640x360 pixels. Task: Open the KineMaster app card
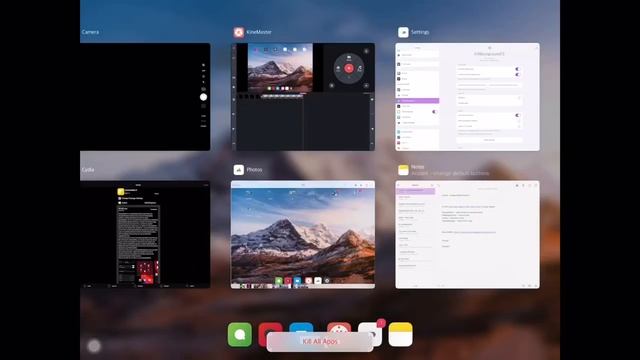point(303,97)
